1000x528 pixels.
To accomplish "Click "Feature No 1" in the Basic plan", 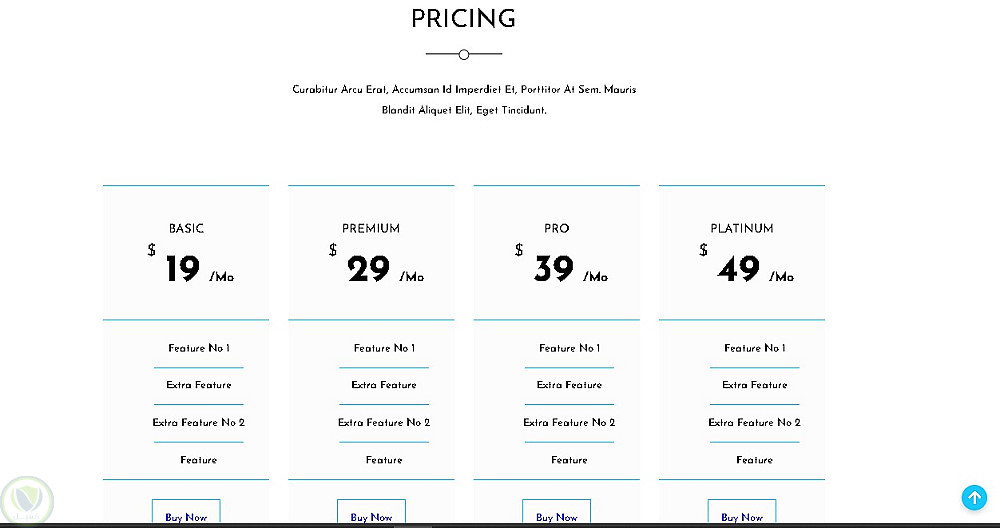I will pos(199,348).
